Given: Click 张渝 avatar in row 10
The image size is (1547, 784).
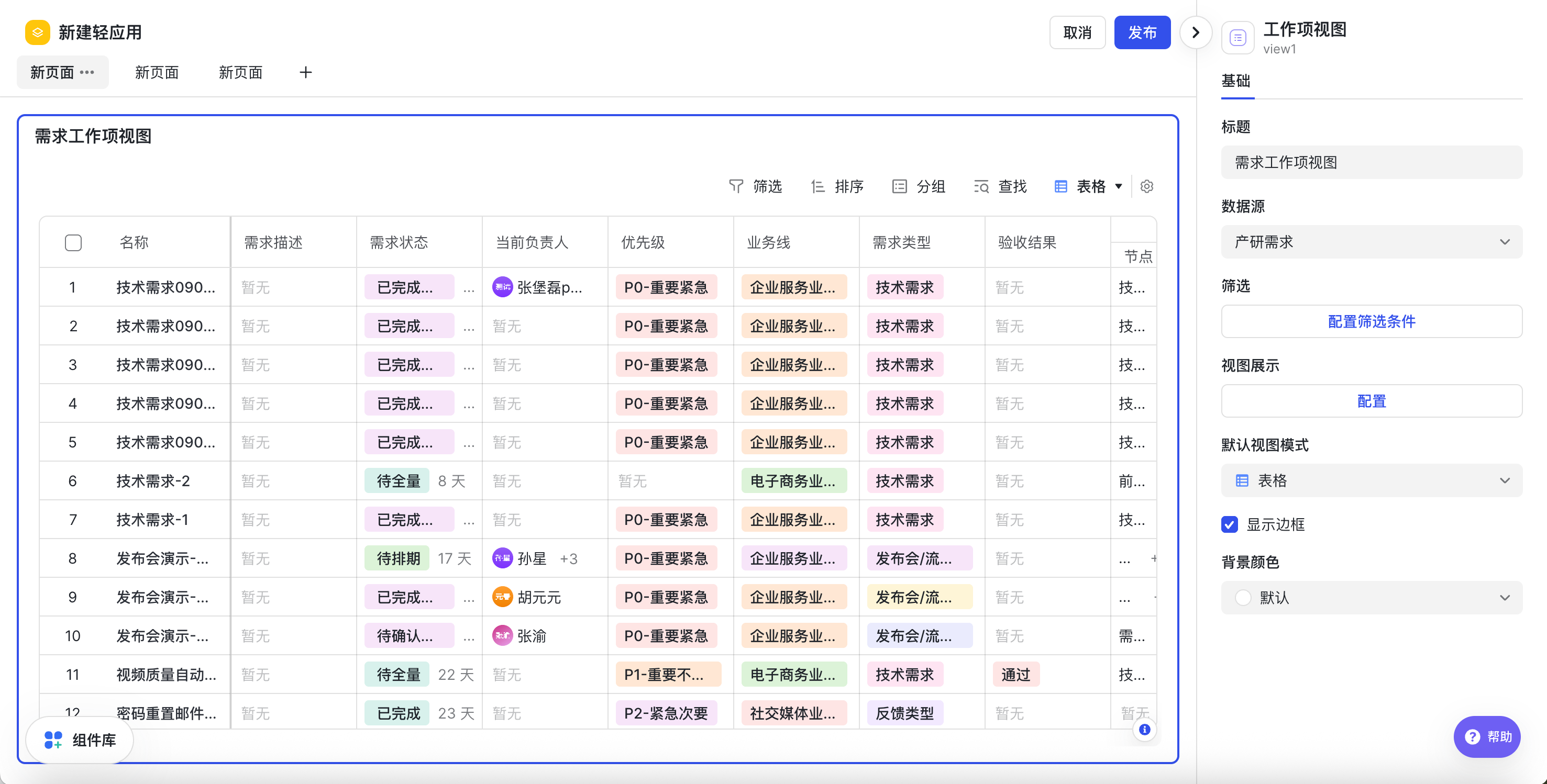Looking at the screenshot, I should (502, 636).
